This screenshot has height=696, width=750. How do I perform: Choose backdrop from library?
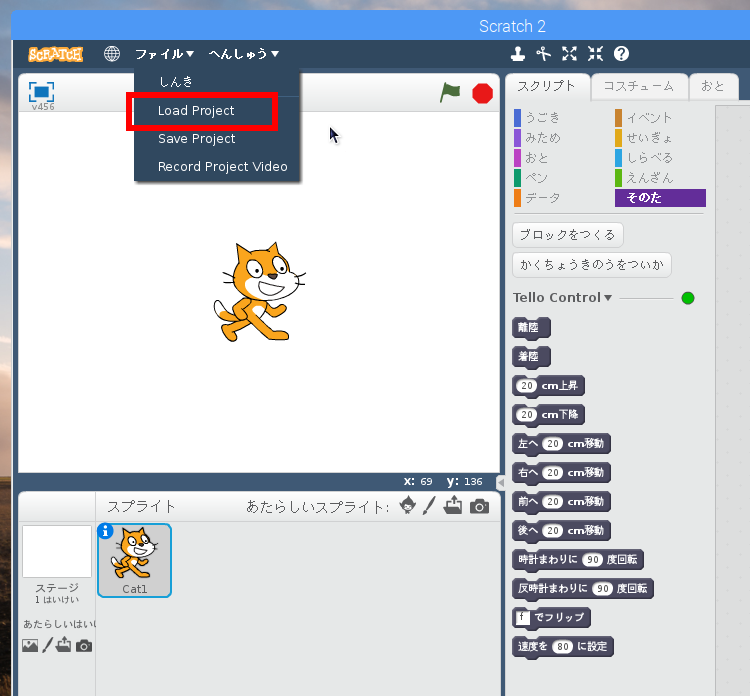[30, 646]
